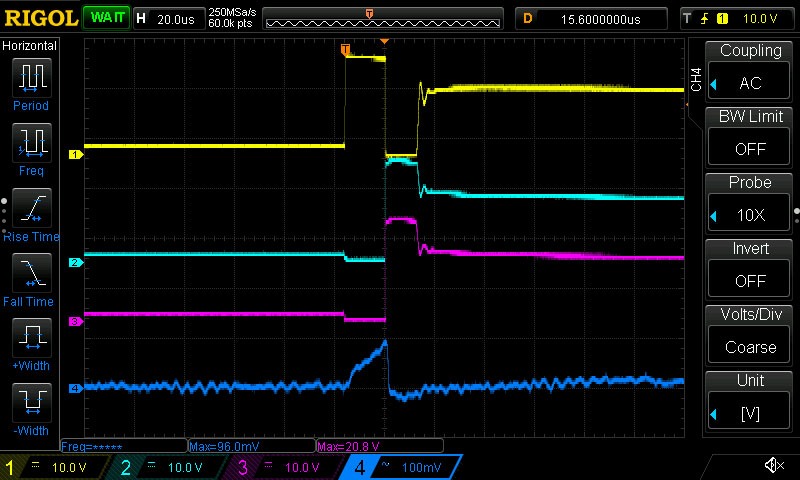The image size is (800, 480).
Task: Click the waveform memory overview bar
Action: click(x=383, y=19)
